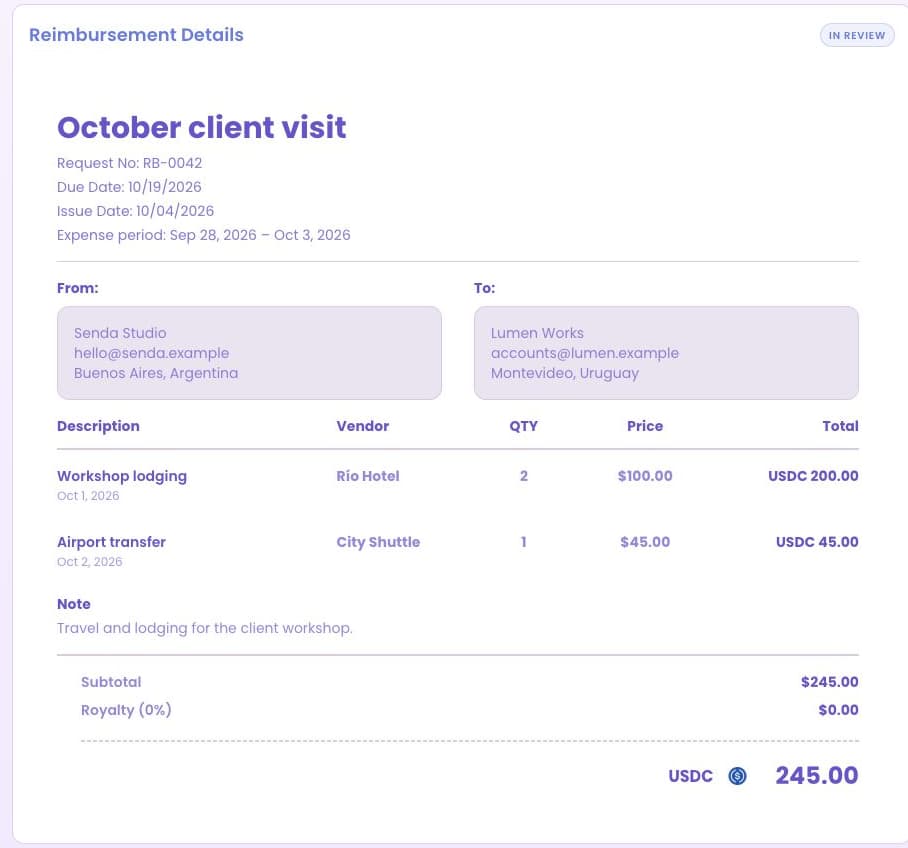
Task: Click the Expense period line
Action: tap(203, 235)
